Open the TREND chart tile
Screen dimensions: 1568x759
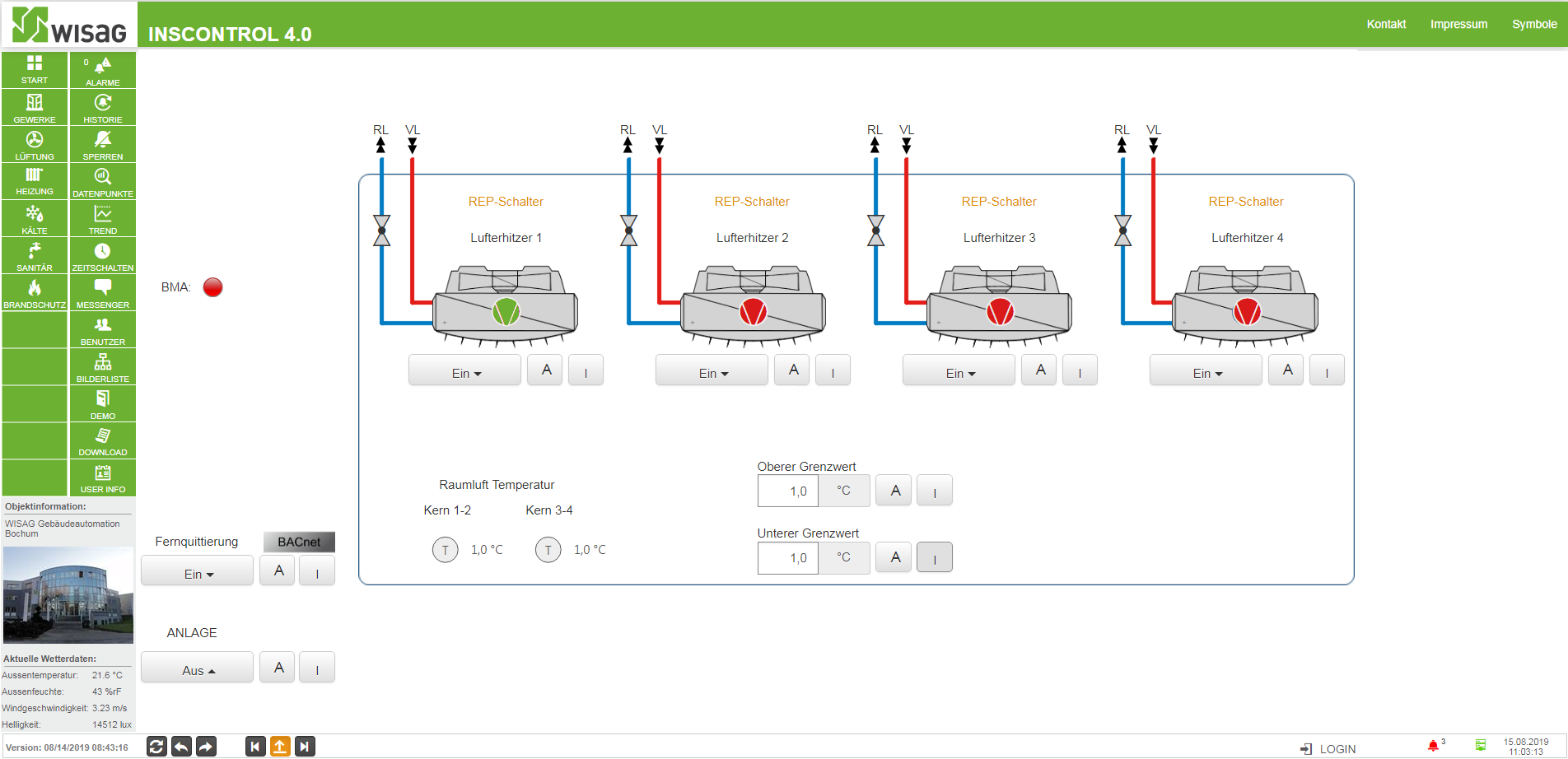pos(103,218)
